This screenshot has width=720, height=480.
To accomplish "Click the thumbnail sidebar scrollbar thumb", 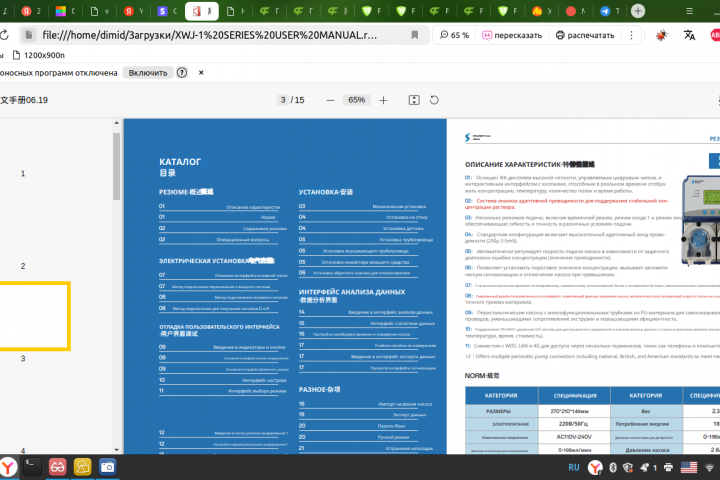I will pos(116,166).
